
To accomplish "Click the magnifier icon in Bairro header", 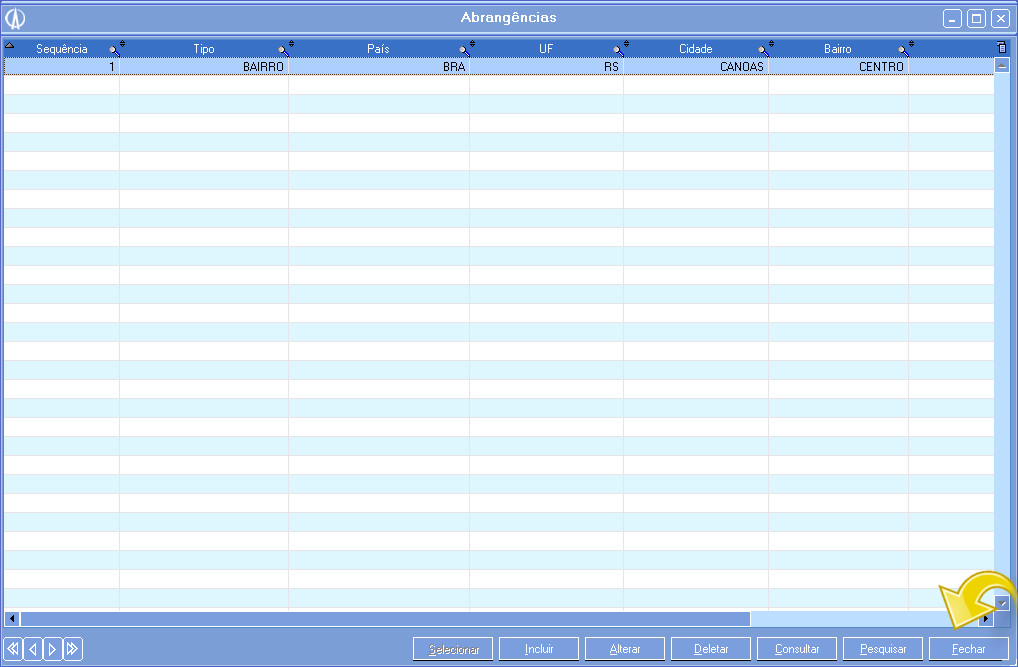I will [903, 51].
